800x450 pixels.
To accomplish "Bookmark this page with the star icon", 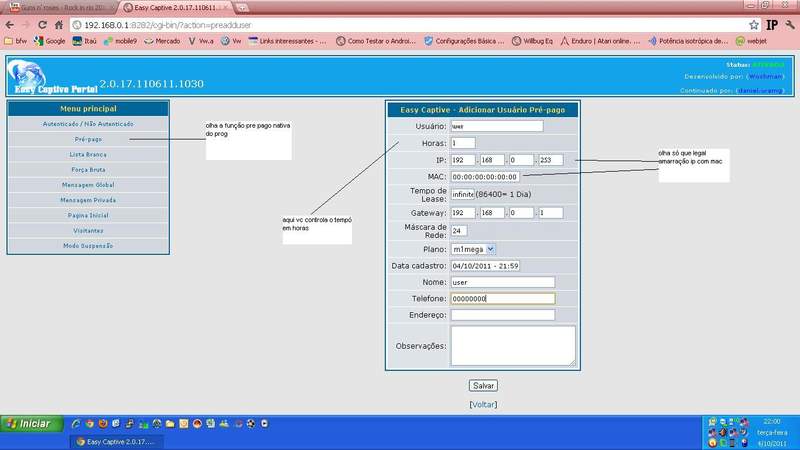I will pos(754,25).
